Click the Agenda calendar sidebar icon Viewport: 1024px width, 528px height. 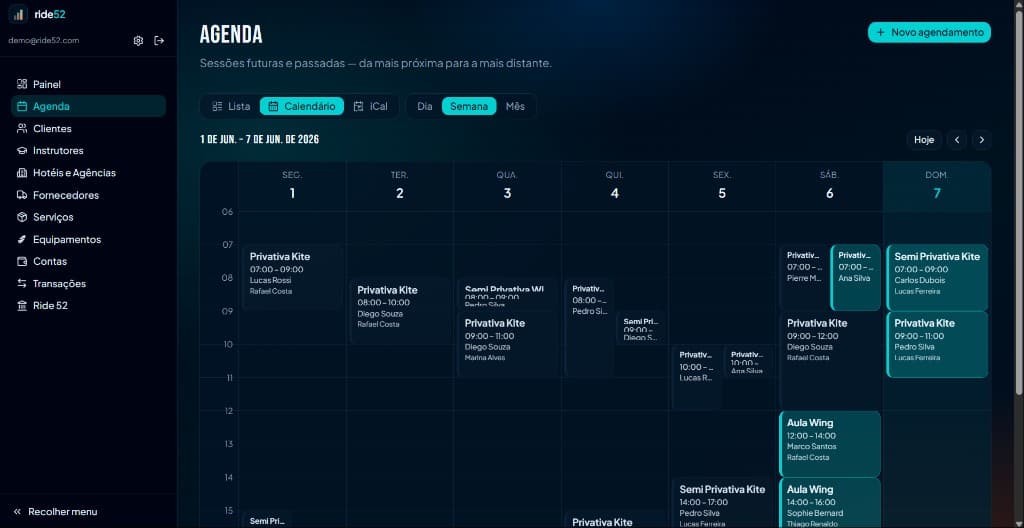point(22,107)
